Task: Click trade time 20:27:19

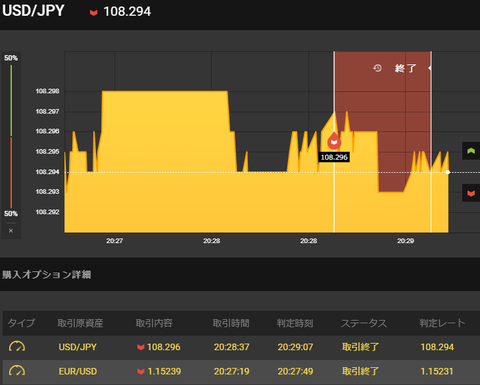Action: (x=232, y=371)
